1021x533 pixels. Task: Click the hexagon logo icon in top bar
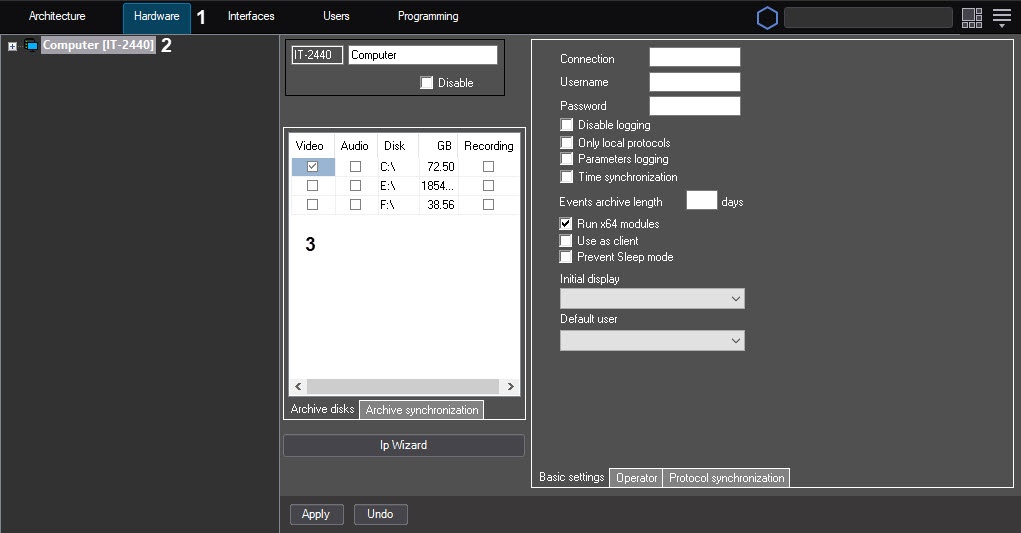click(x=767, y=18)
